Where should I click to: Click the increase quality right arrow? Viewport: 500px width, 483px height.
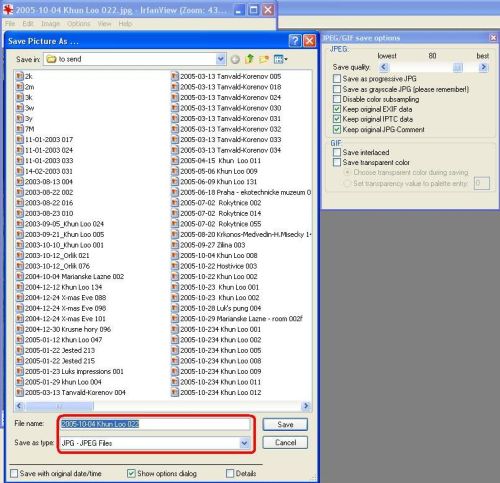click(483, 67)
